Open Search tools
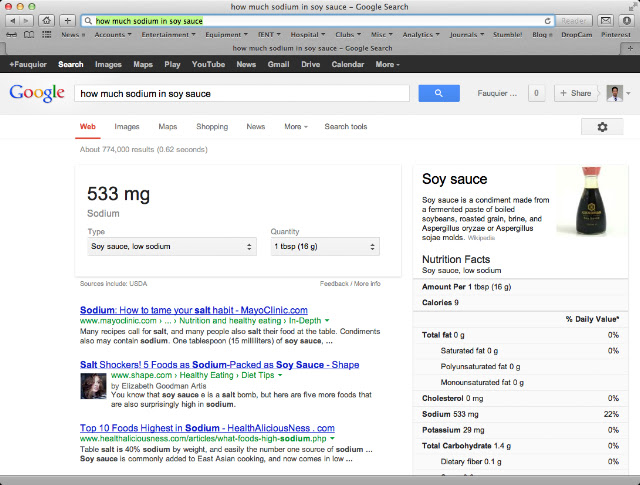The width and height of the screenshot is (640, 485). tap(346, 127)
